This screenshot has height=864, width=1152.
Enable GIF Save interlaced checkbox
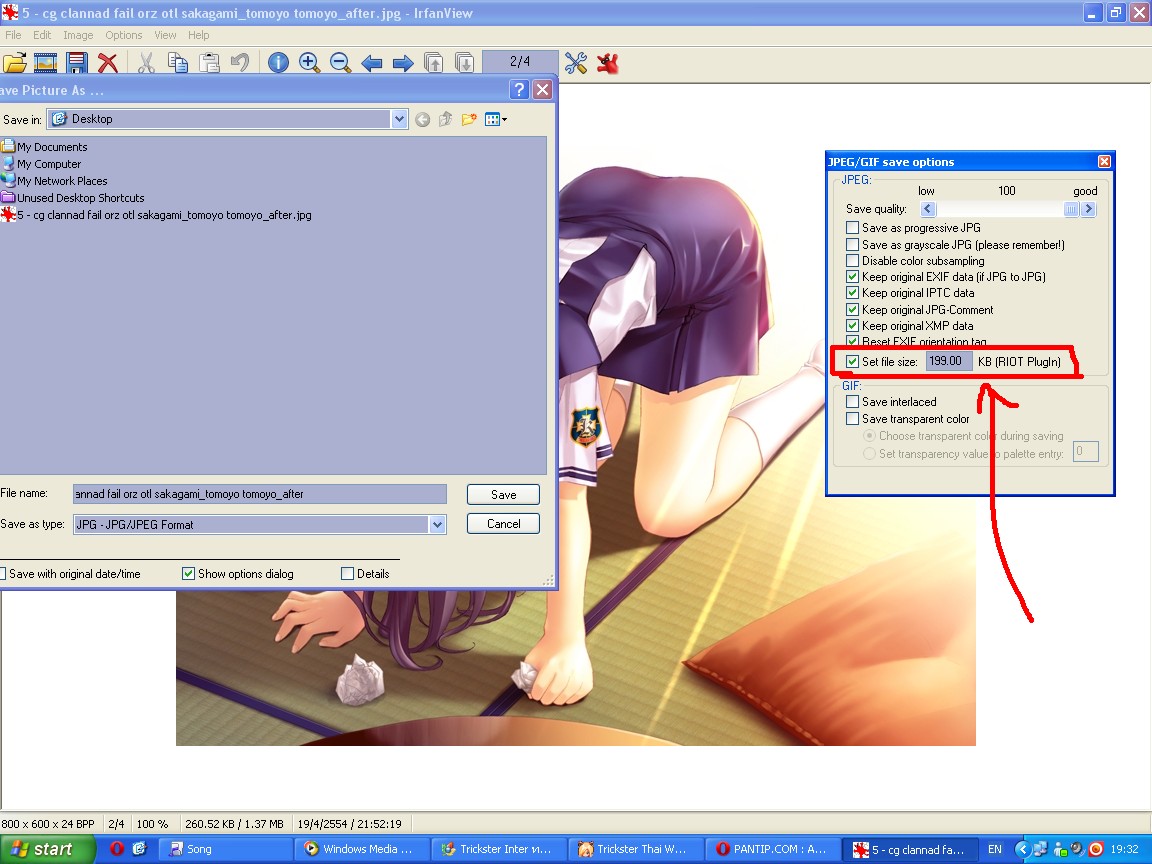click(x=852, y=402)
